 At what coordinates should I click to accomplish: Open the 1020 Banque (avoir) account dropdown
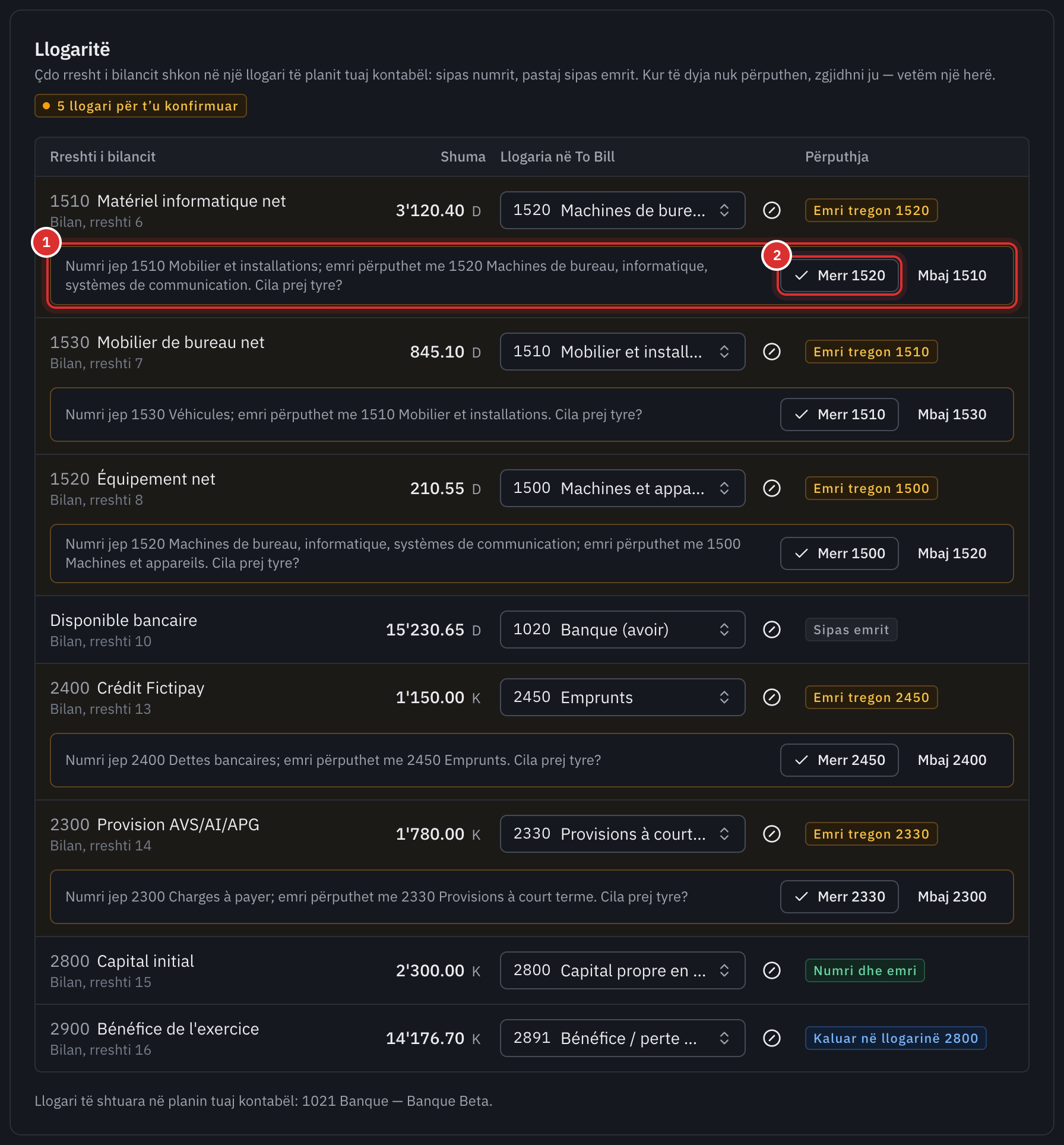(x=622, y=630)
